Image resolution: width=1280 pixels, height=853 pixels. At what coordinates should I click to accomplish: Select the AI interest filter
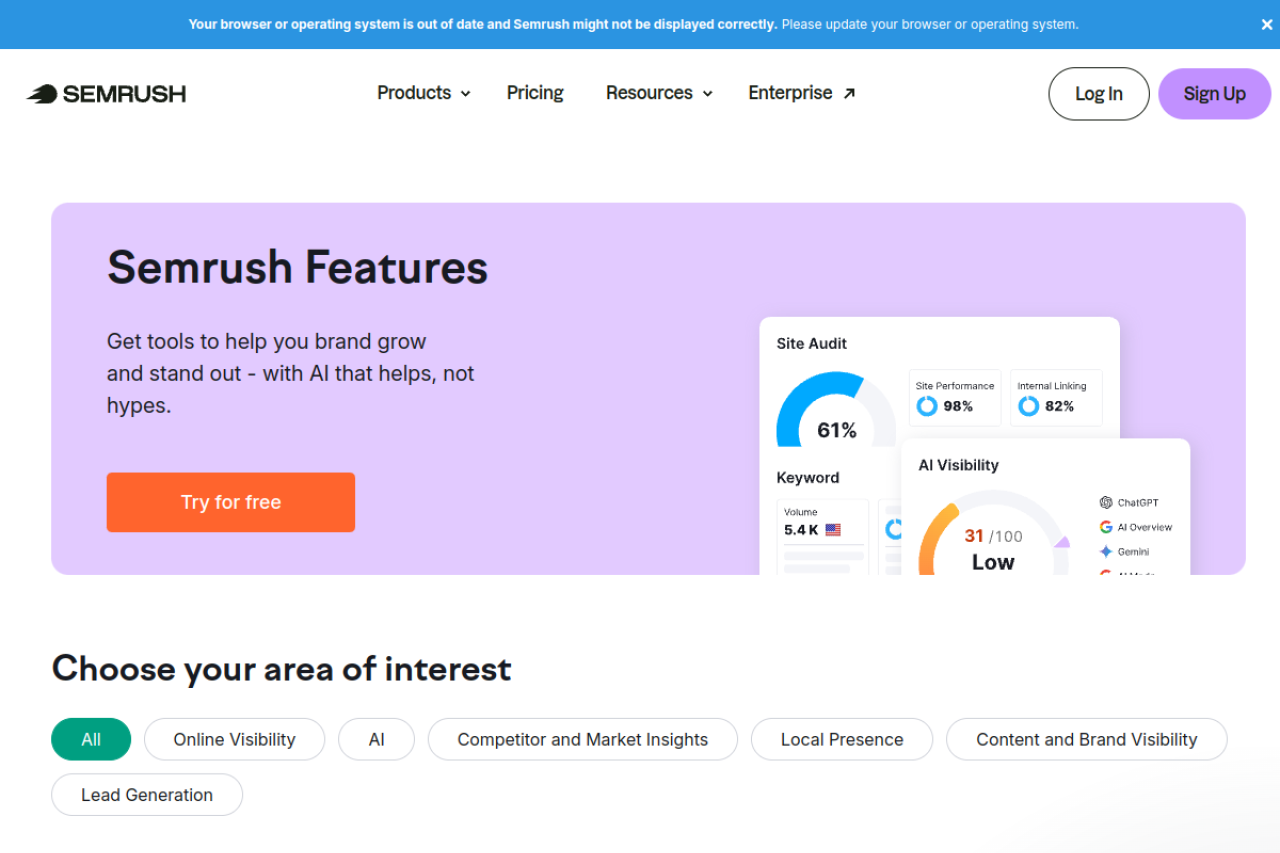pos(376,739)
